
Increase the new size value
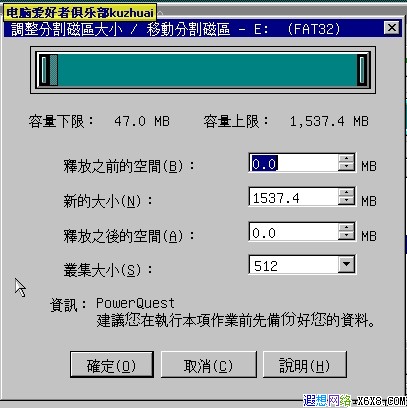click(x=346, y=193)
